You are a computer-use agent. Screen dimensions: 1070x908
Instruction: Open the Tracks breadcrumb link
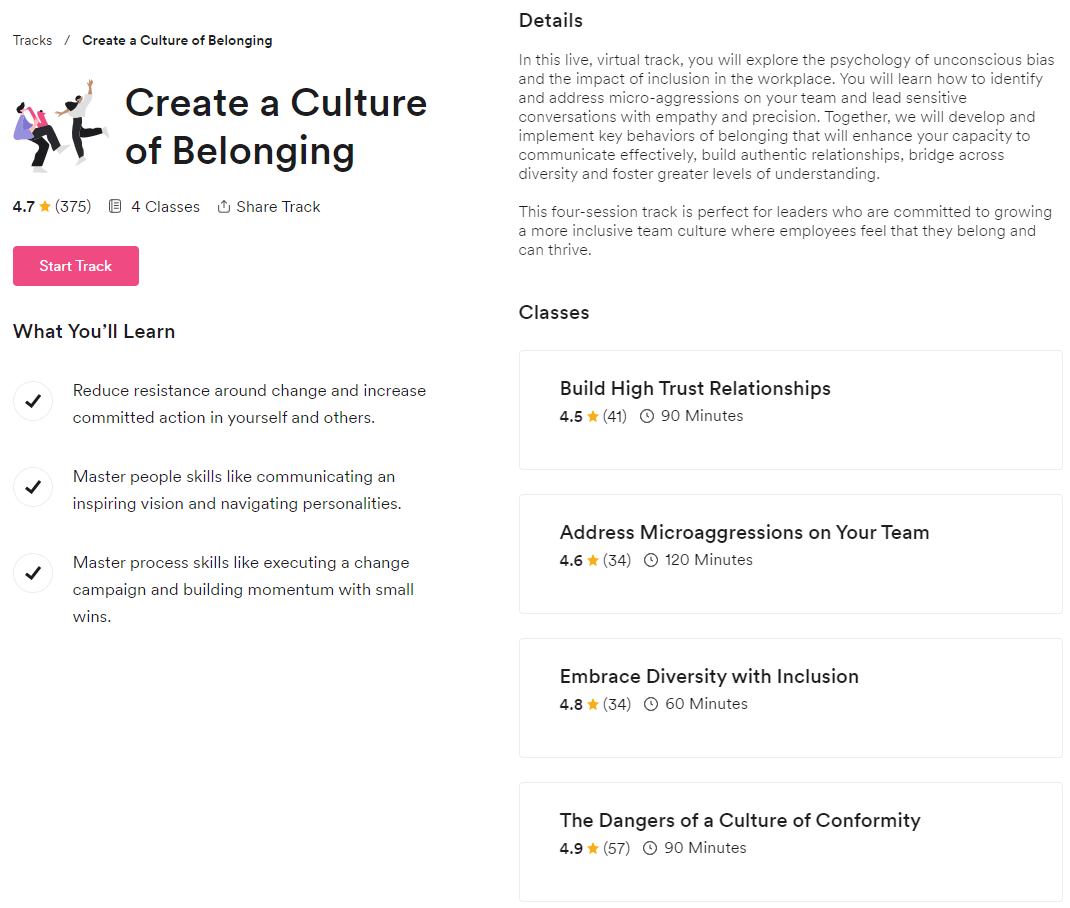pyautogui.click(x=33, y=41)
